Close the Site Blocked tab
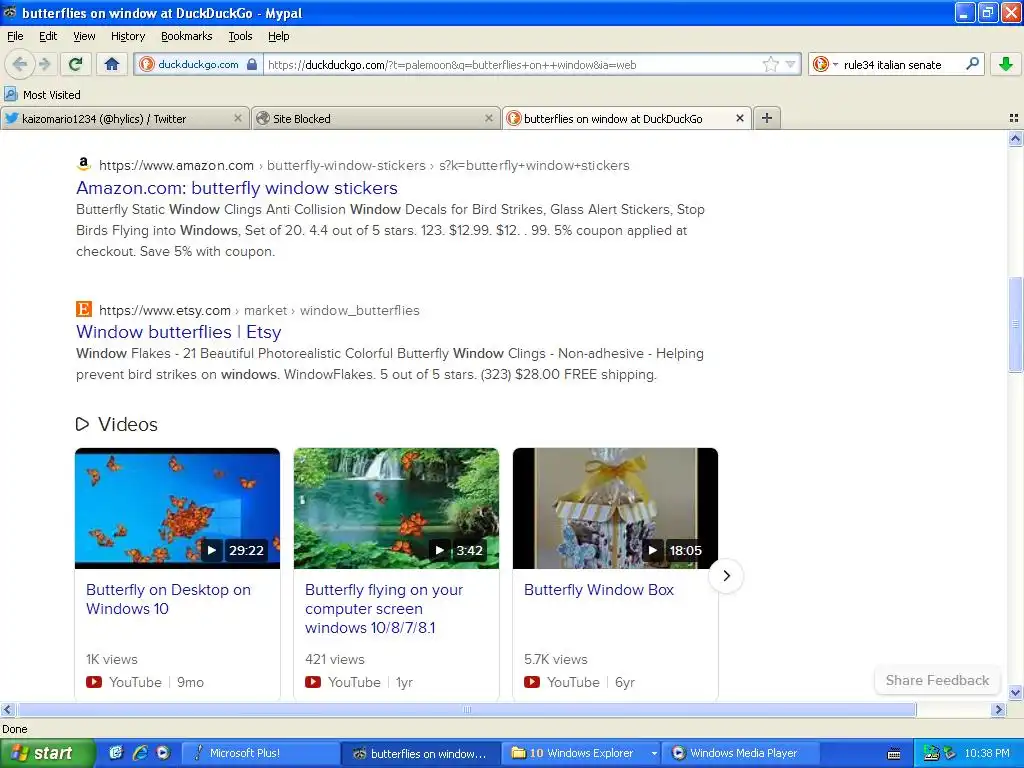Screen dimensions: 1024x768 488,118
